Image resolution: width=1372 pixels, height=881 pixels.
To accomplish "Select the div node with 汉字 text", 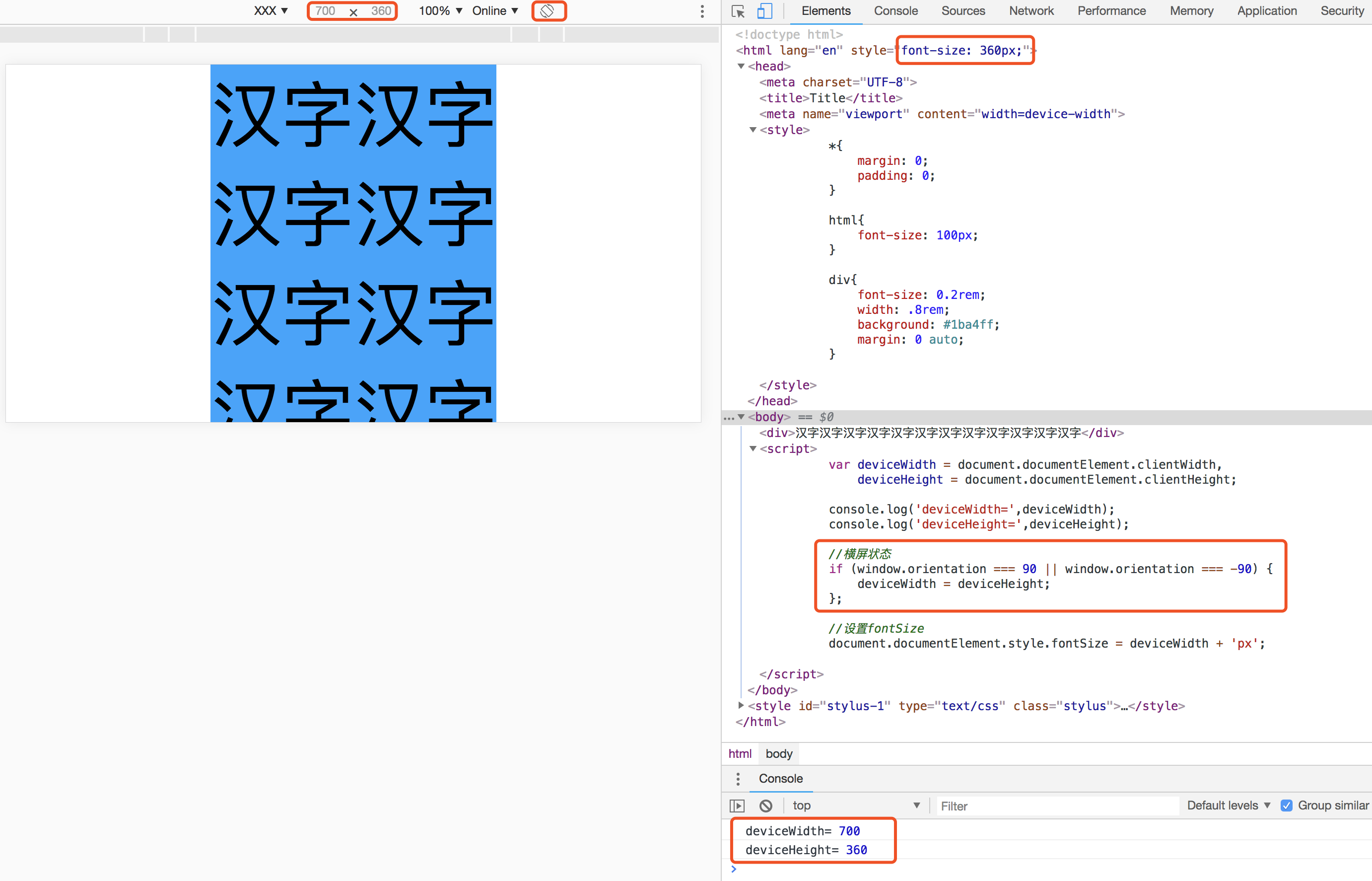I will click(x=942, y=433).
